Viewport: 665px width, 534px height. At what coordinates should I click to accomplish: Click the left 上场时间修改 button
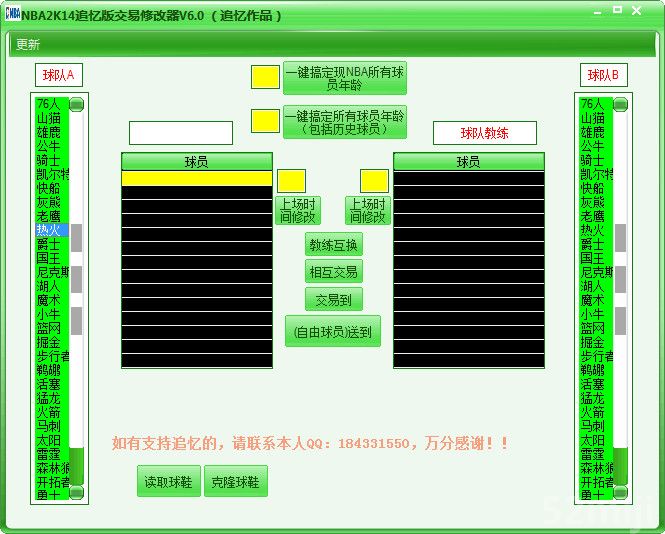coord(297,210)
